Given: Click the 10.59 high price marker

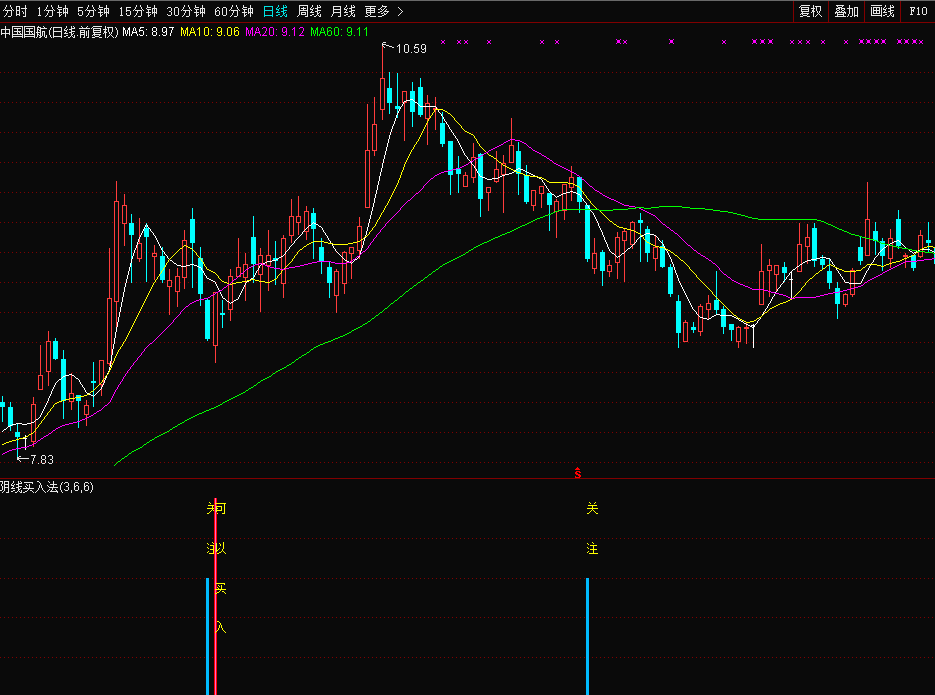Looking at the screenshot, I should 411,48.
